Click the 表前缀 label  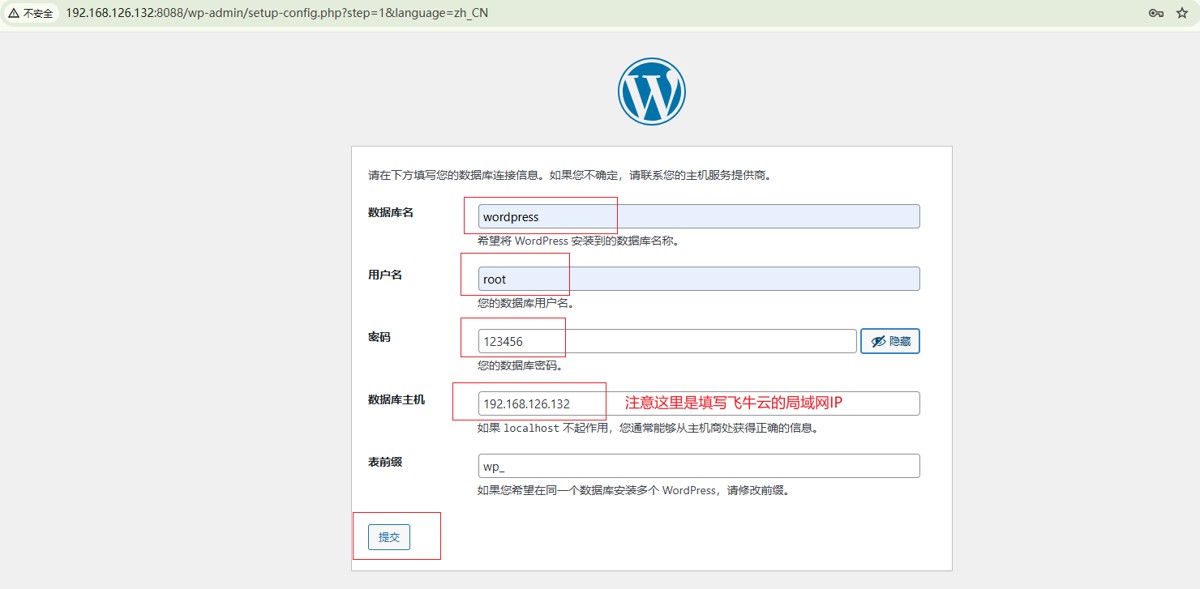pos(385,462)
